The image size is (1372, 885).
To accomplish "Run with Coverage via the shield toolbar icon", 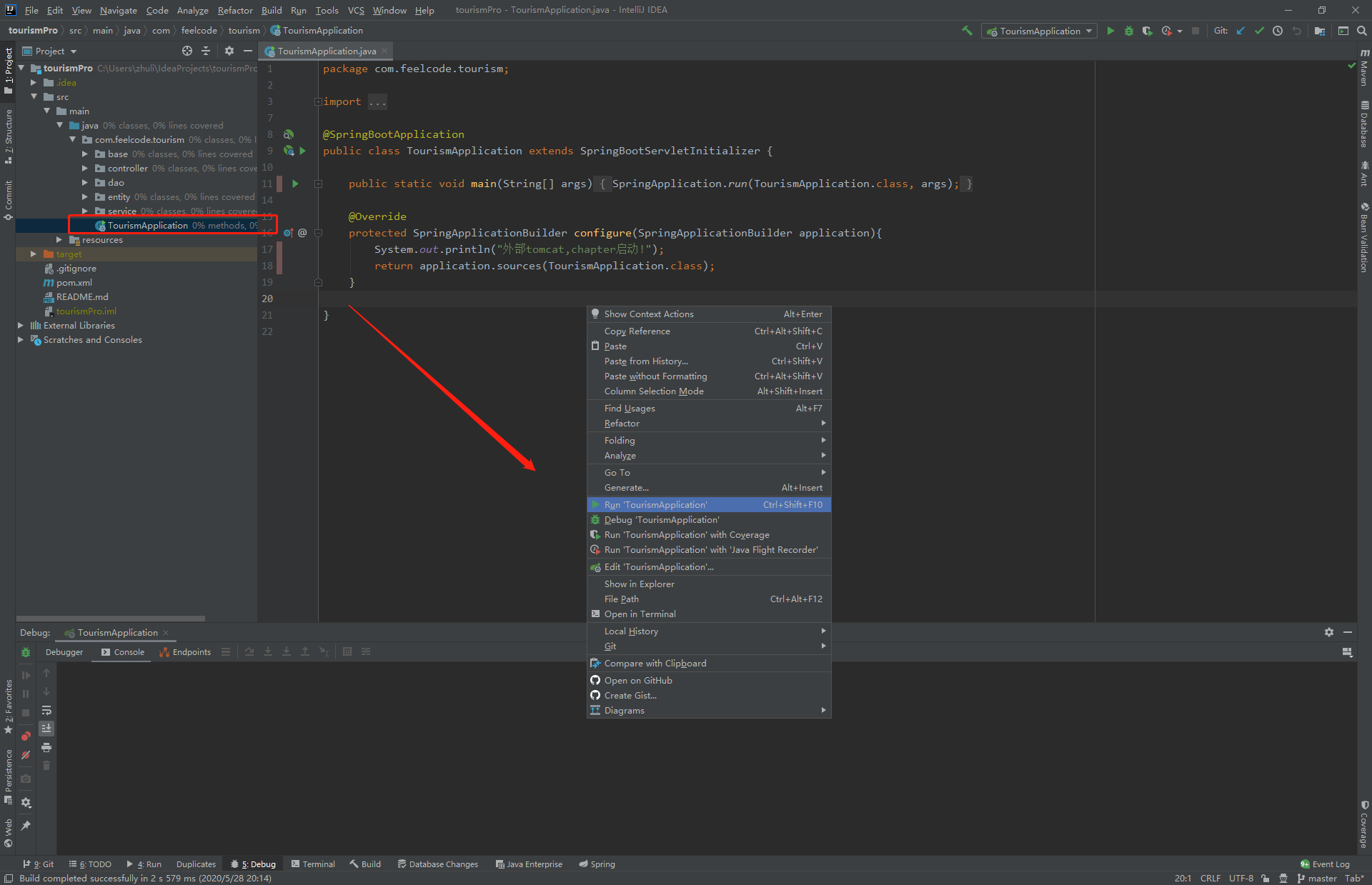I will [1148, 31].
